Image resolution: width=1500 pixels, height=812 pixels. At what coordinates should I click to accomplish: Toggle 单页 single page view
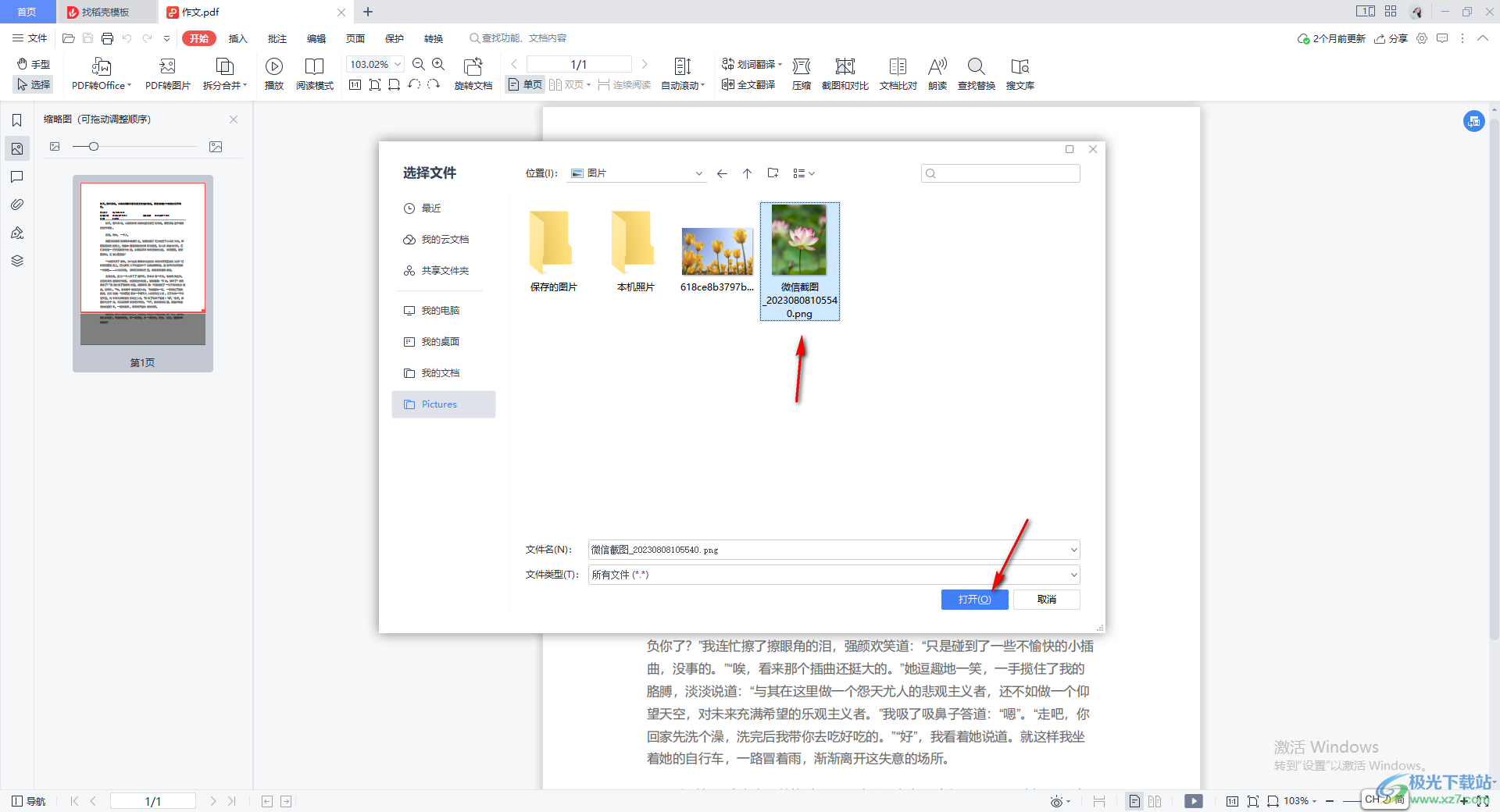pyautogui.click(x=526, y=84)
